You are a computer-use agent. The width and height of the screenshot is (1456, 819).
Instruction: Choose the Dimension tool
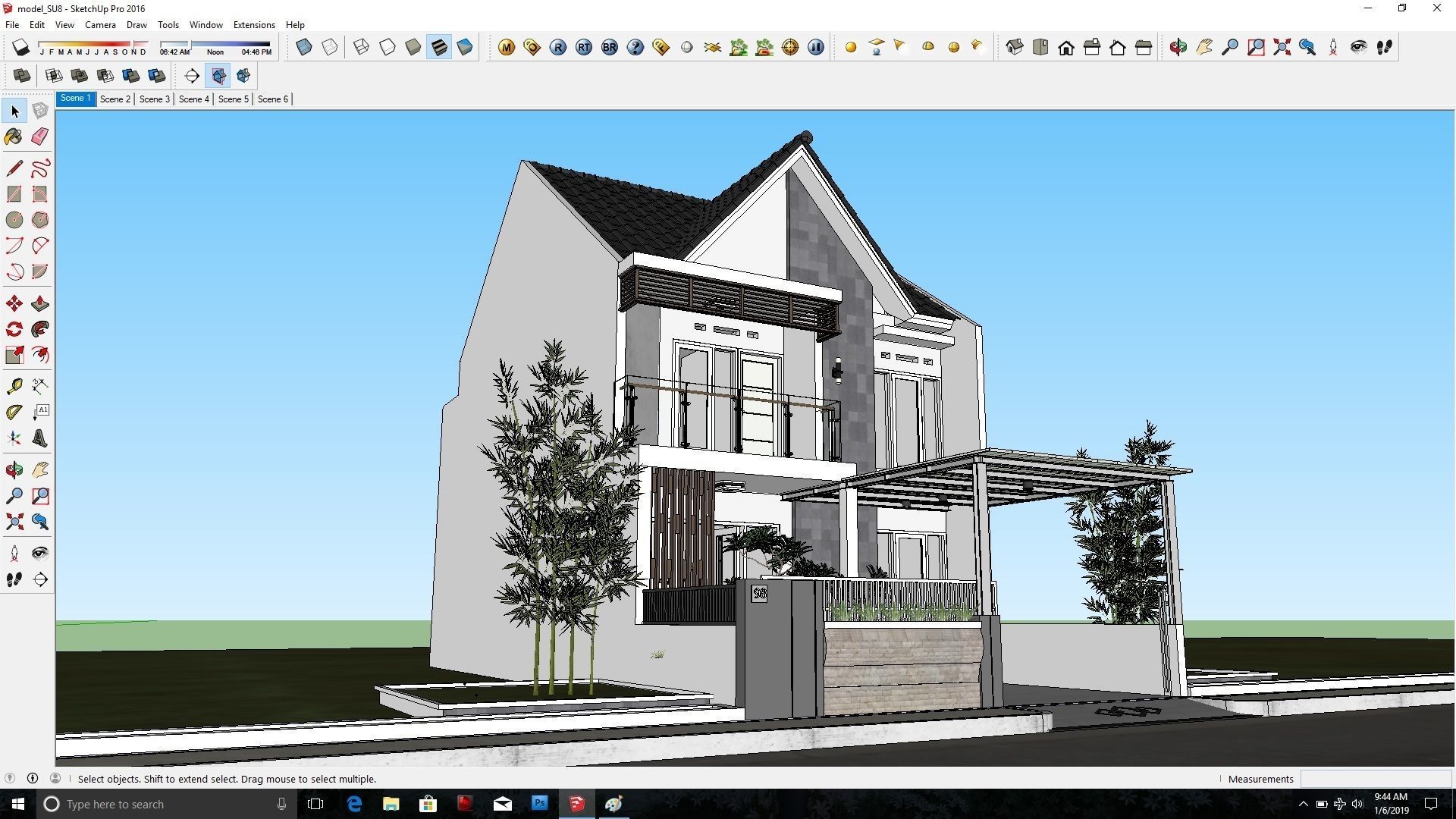(x=40, y=386)
